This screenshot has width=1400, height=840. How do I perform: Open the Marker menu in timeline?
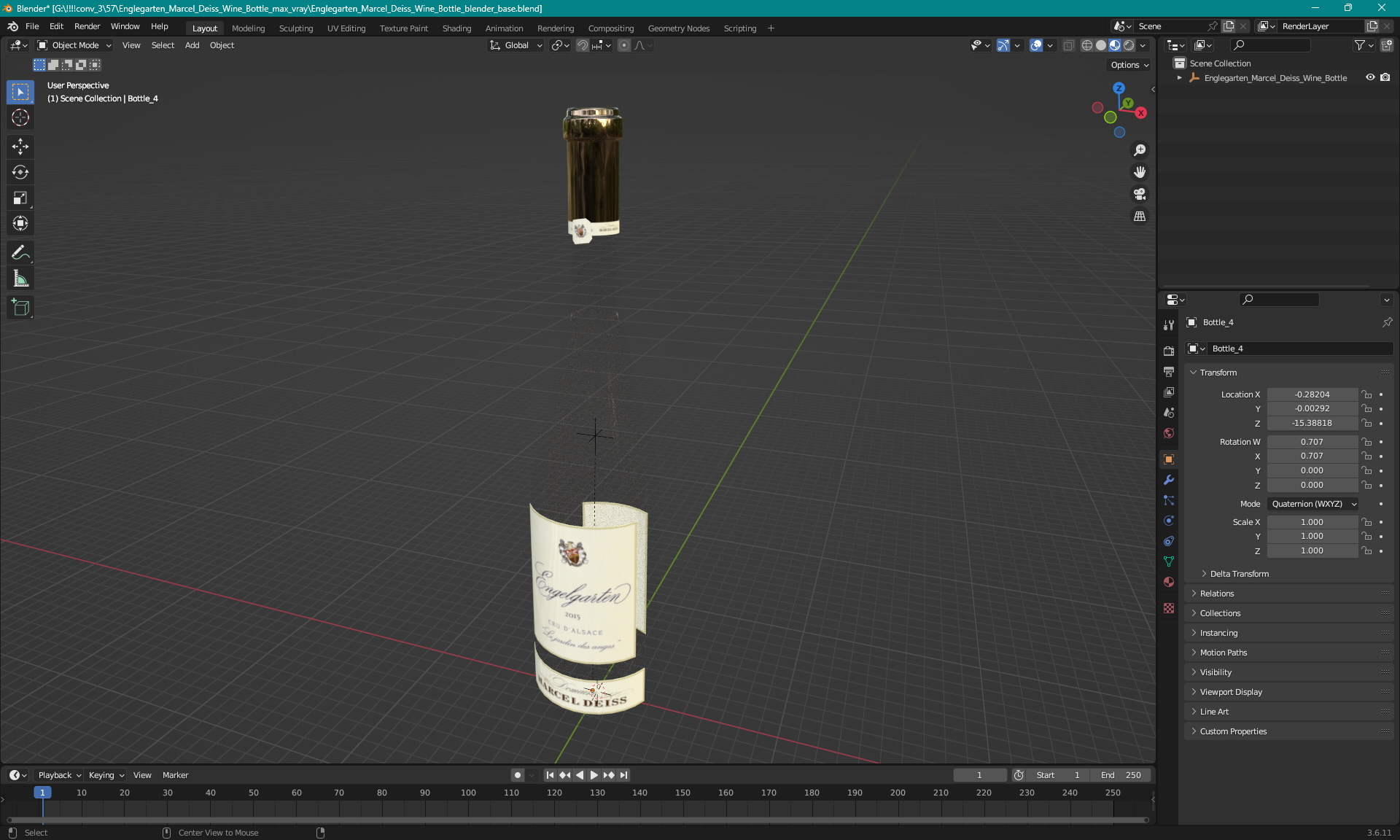[x=175, y=775]
